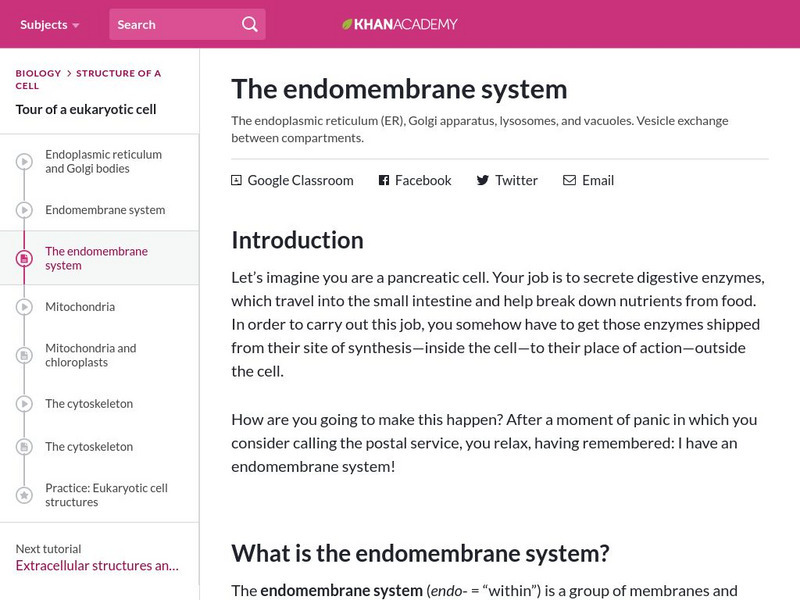Screen dimensions: 800x600
Task: Click the Facebook share icon
Action: pos(383,181)
